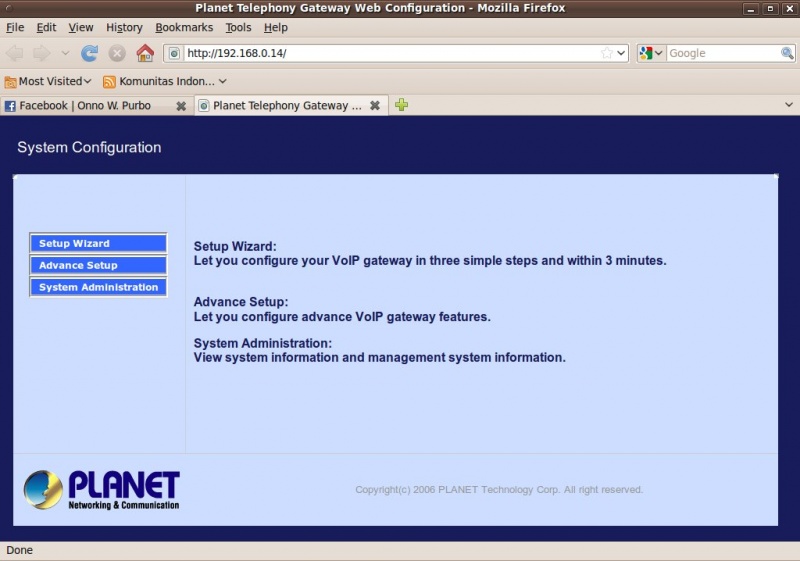Click the Advance Setup button

(98, 265)
